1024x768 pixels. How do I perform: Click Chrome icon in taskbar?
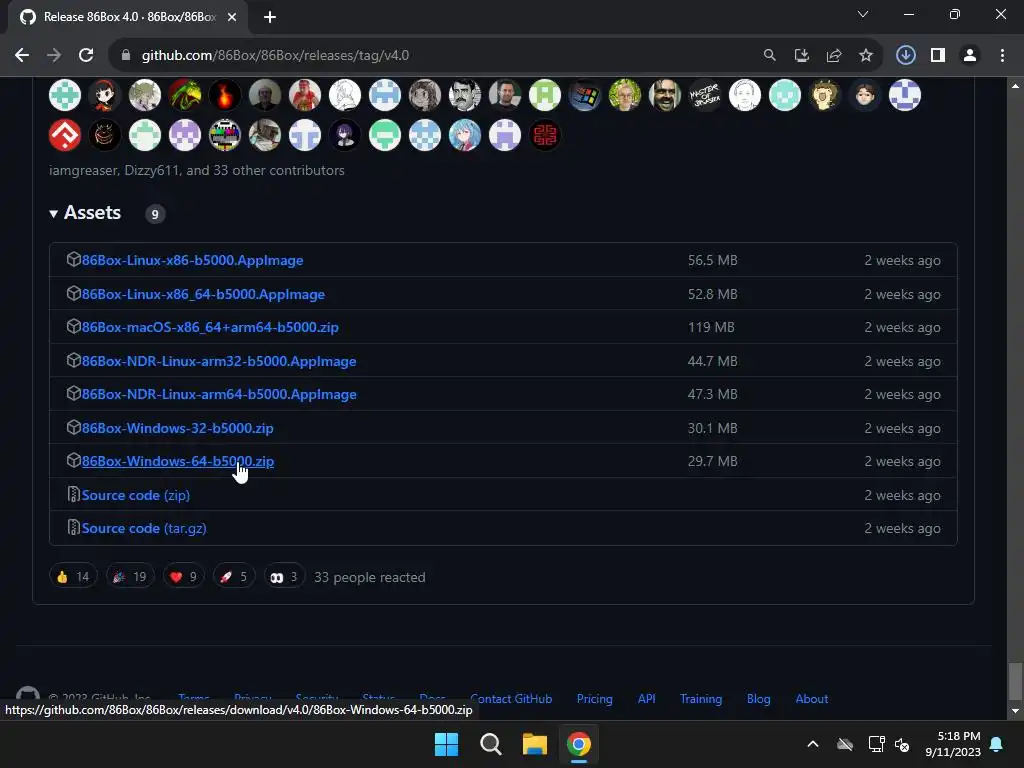click(x=579, y=744)
